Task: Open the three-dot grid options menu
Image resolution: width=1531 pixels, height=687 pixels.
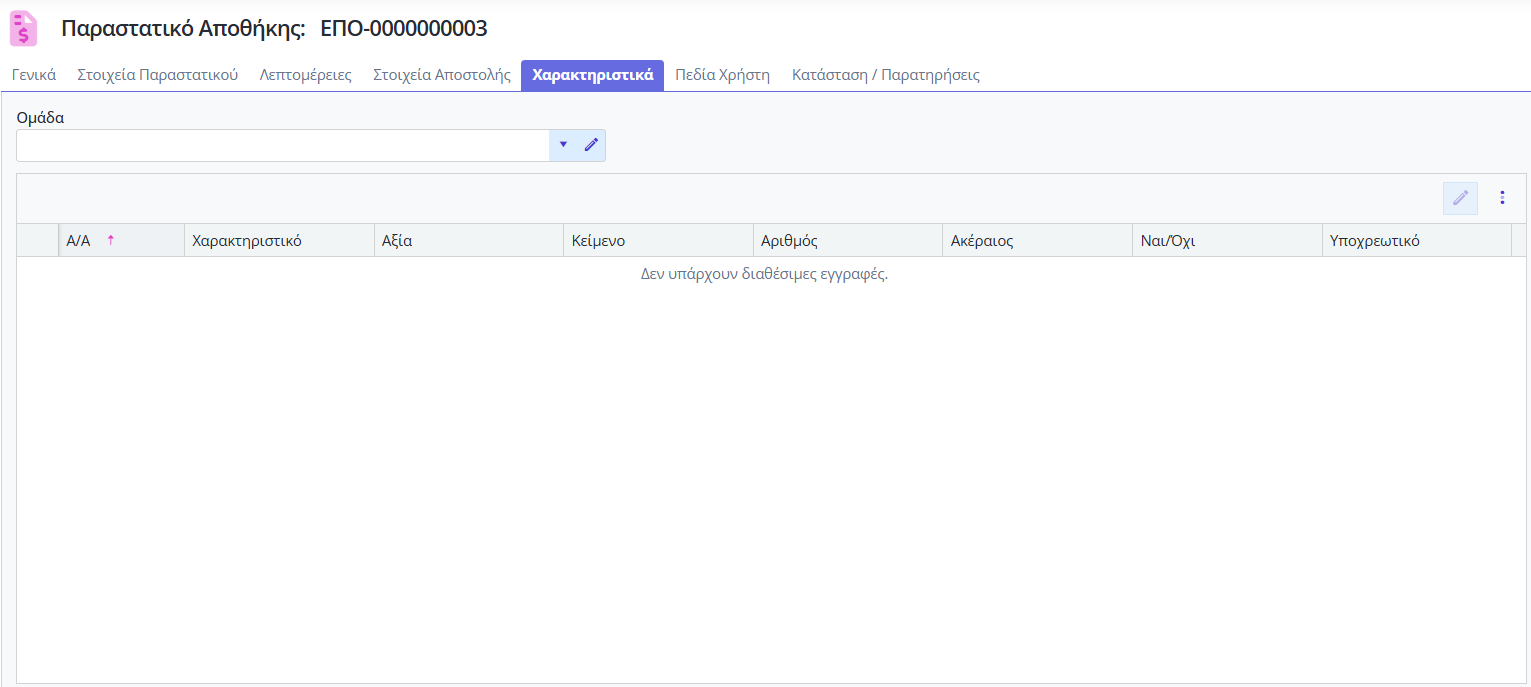Action: pos(1502,198)
